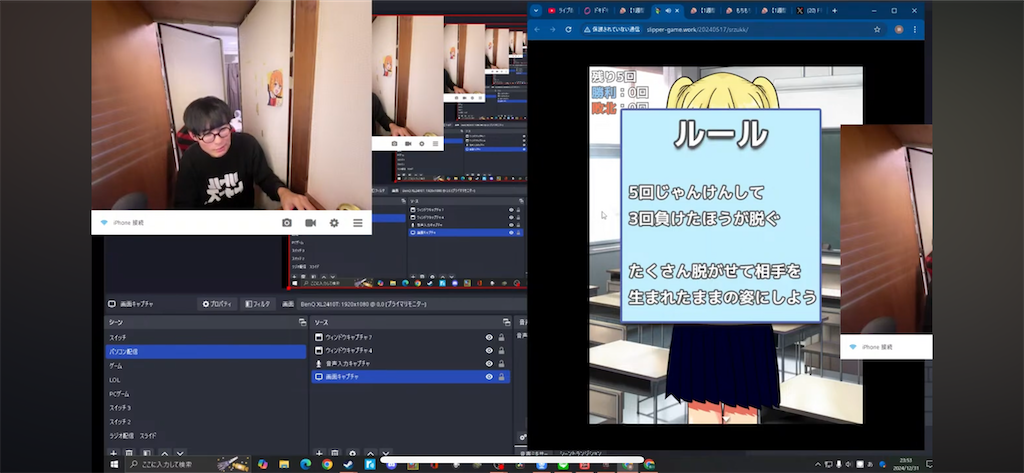Open the iPhone viewer settings gear
Image resolution: width=1024 pixels, height=473 pixels.
point(334,223)
